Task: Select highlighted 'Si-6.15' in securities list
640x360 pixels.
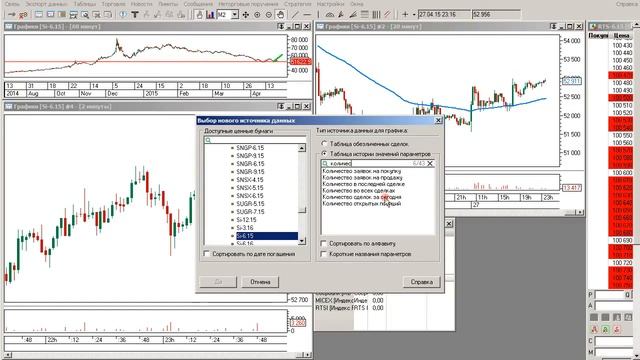Action: pos(267,236)
